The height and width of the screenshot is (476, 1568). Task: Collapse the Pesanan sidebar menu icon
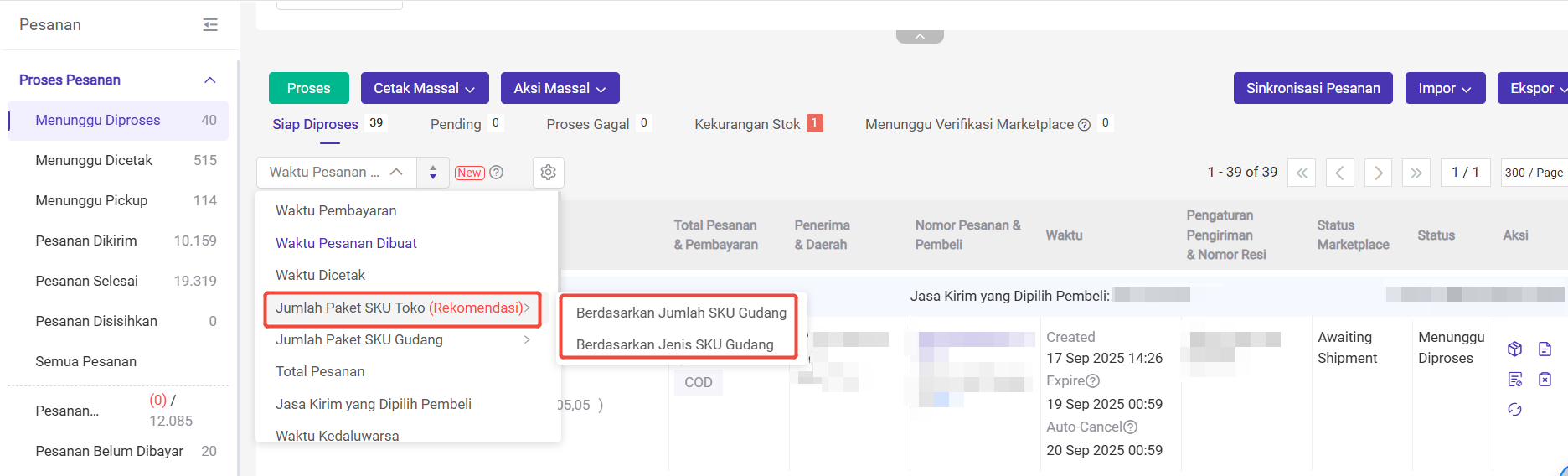[210, 25]
